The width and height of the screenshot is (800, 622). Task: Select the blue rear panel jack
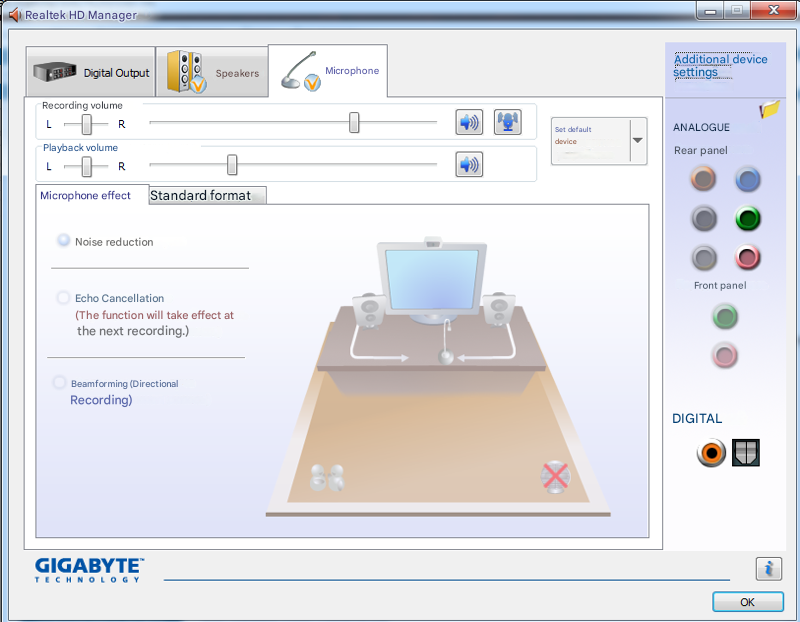click(748, 180)
